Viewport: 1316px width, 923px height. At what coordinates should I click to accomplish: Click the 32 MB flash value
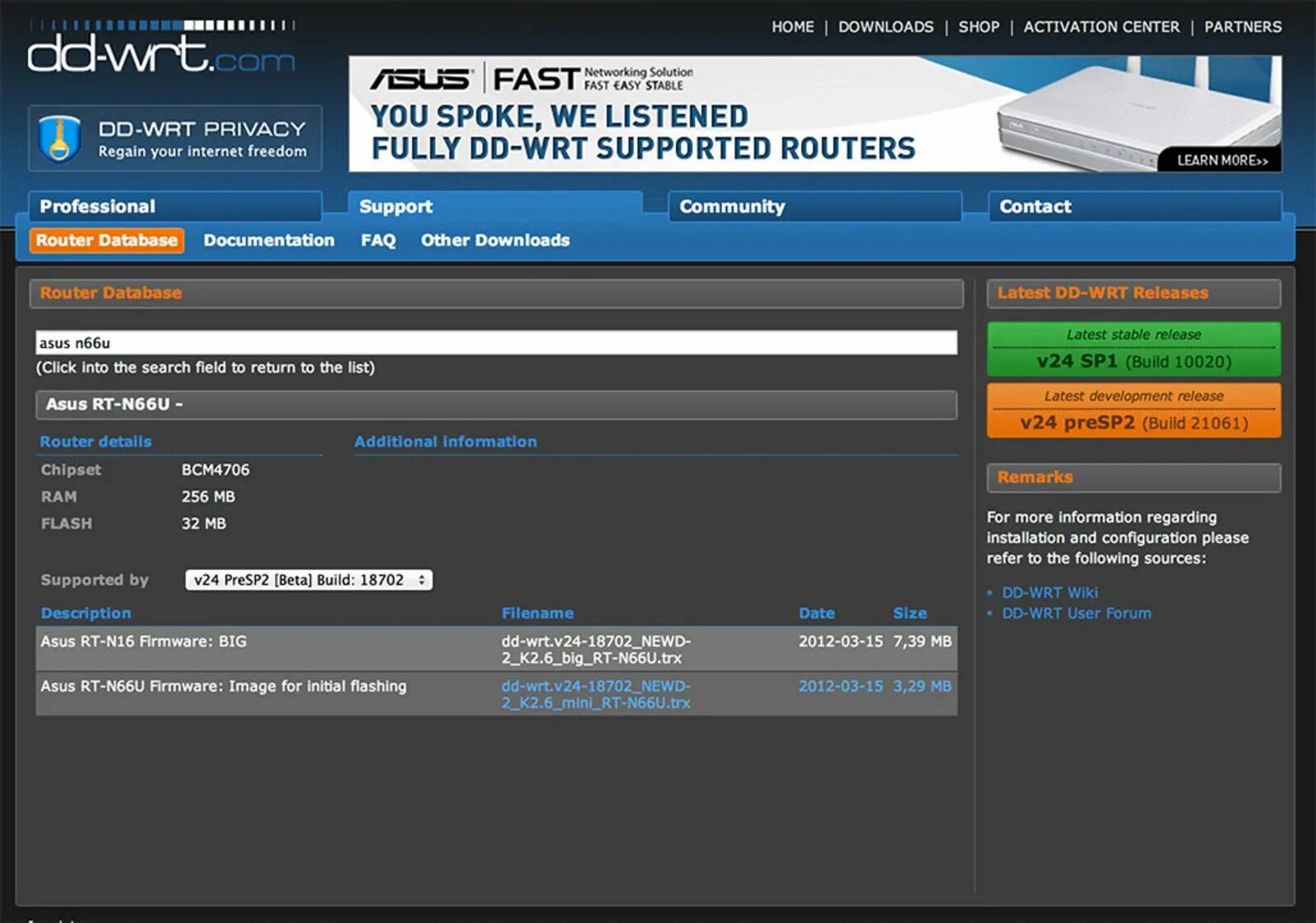tap(203, 523)
